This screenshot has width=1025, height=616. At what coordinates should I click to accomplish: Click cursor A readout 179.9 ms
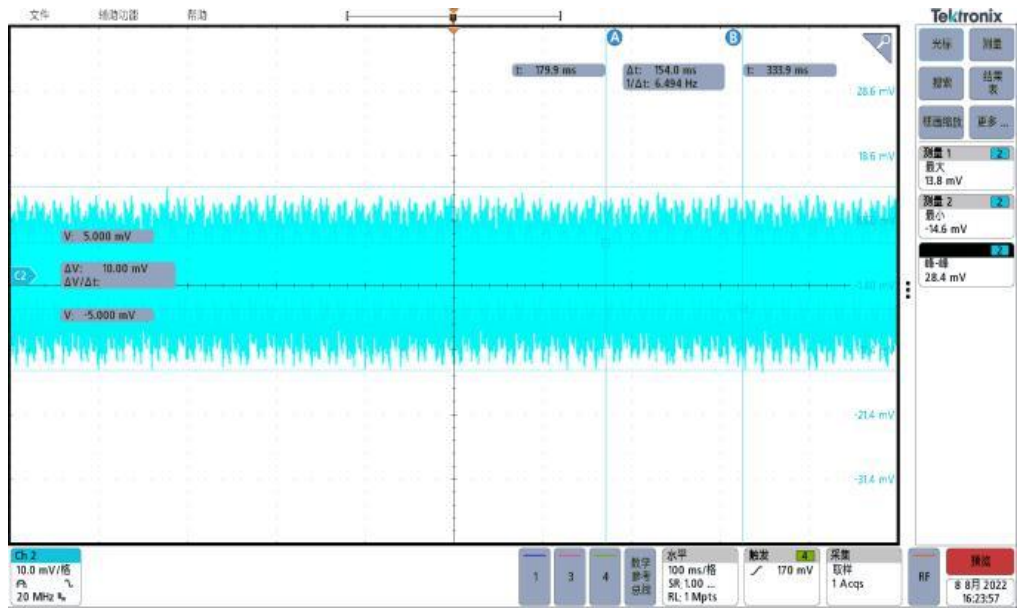[x=558, y=70]
